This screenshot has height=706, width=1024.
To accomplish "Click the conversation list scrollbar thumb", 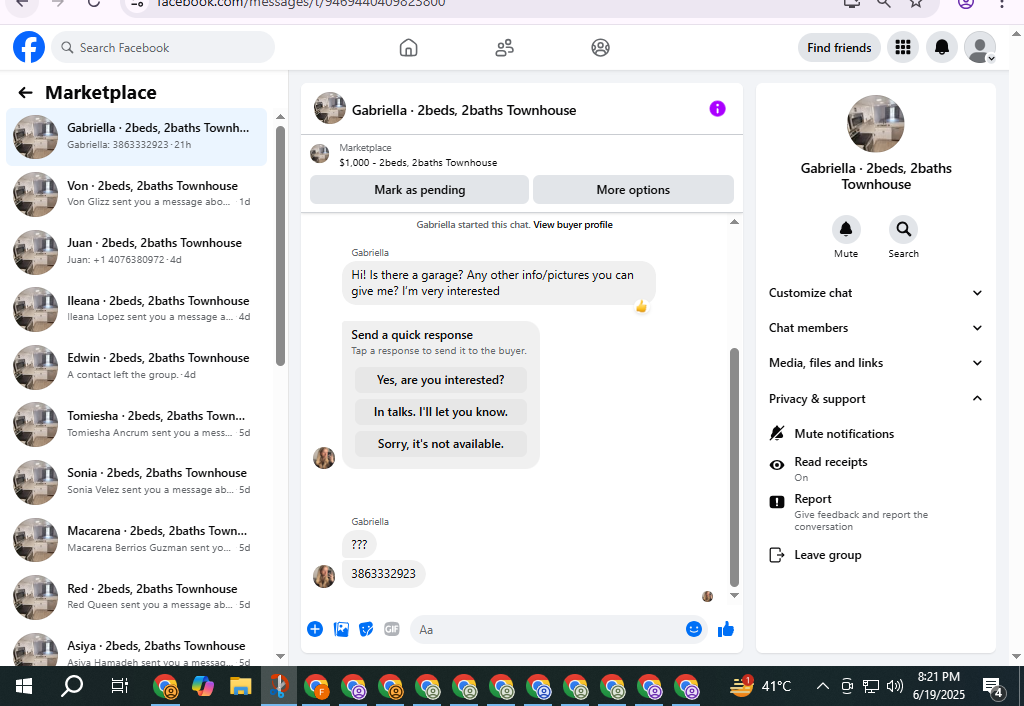I will tap(280, 245).
